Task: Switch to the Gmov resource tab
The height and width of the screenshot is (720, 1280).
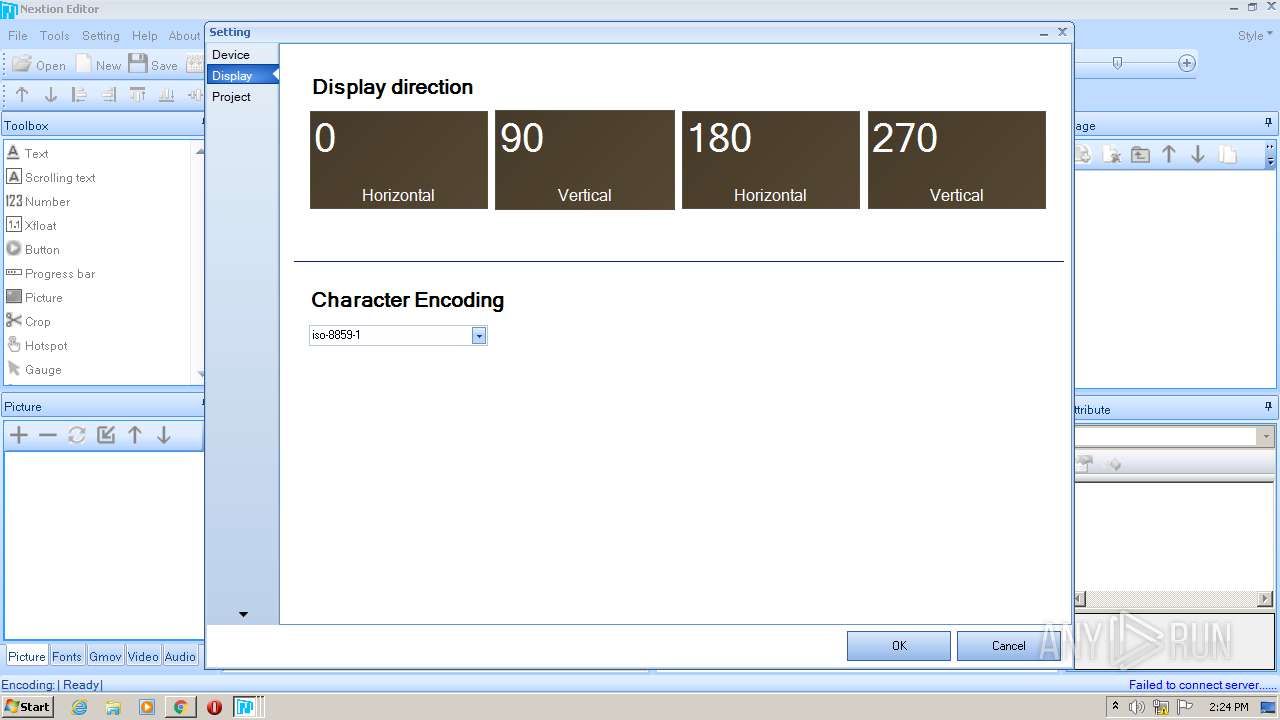Action: tap(105, 656)
